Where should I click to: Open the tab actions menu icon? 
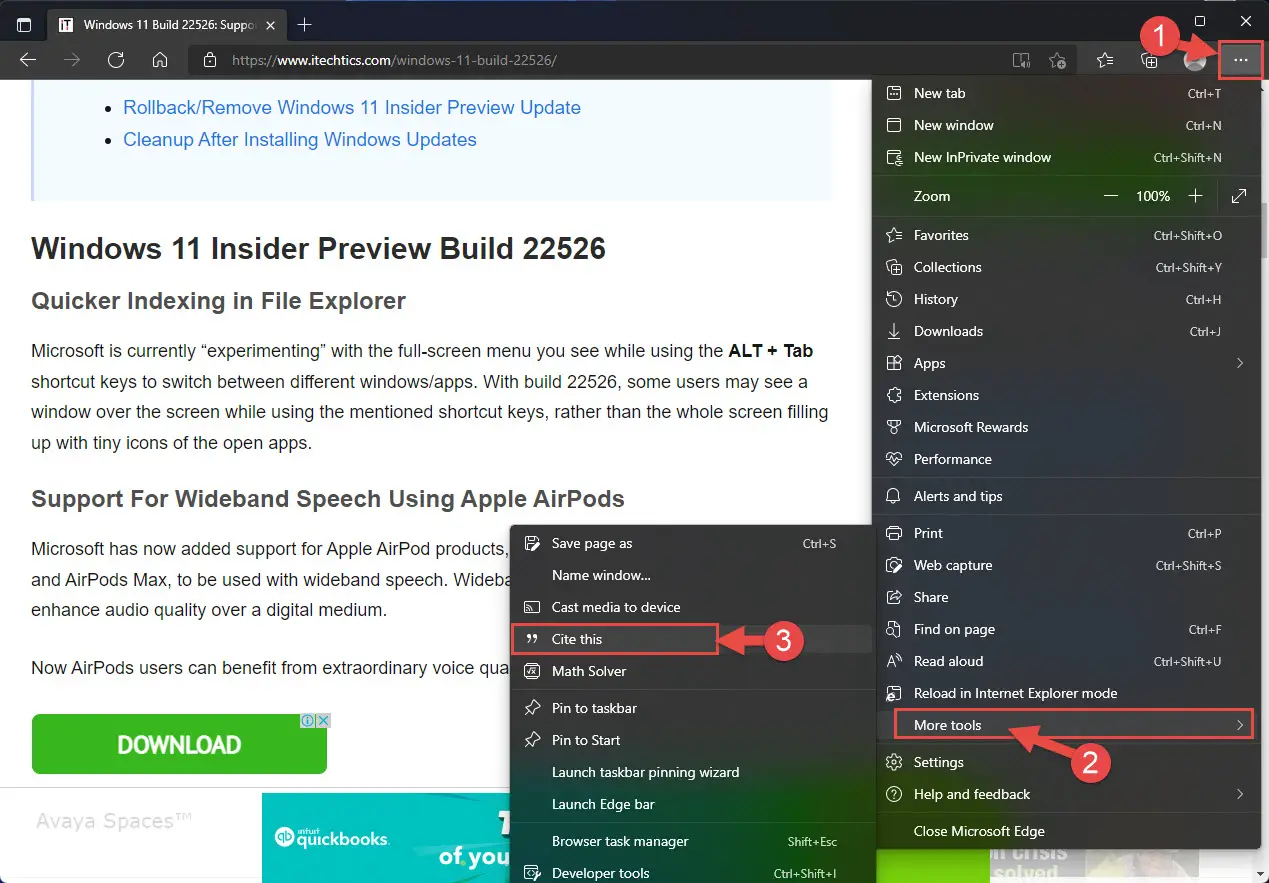pyautogui.click(x=24, y=25)
